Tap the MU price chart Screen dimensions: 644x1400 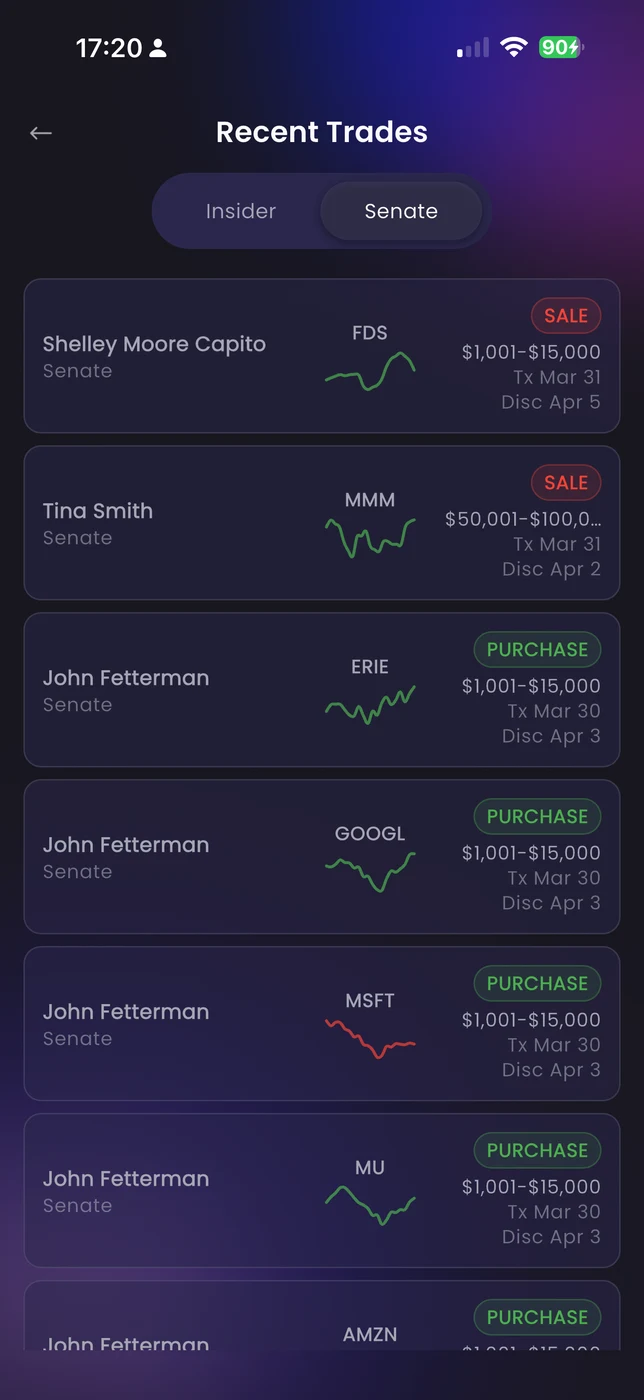tap(370, 1205)
